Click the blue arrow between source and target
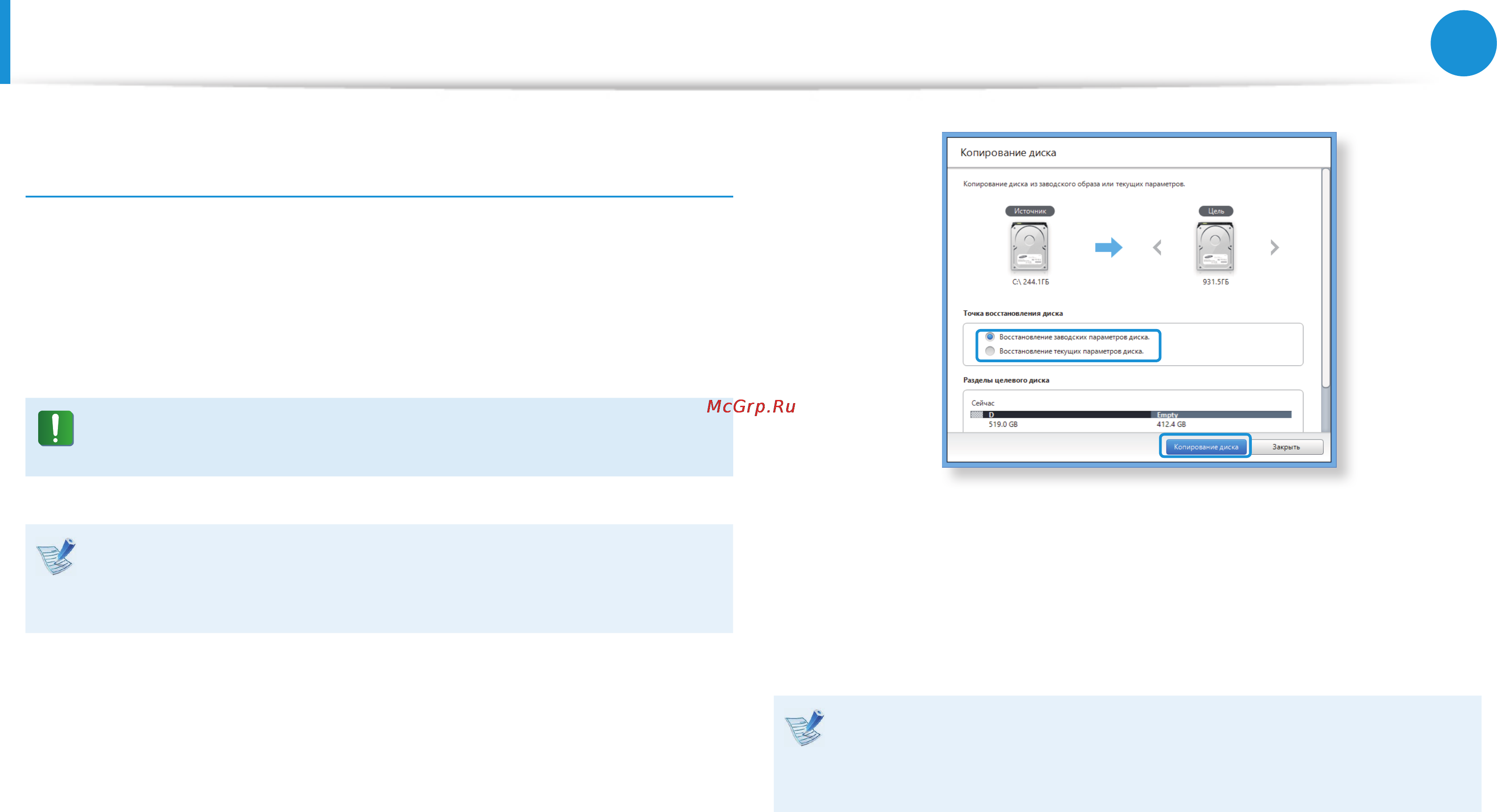The height and width of the screenshot is (812, 1497). [1108, 247]
